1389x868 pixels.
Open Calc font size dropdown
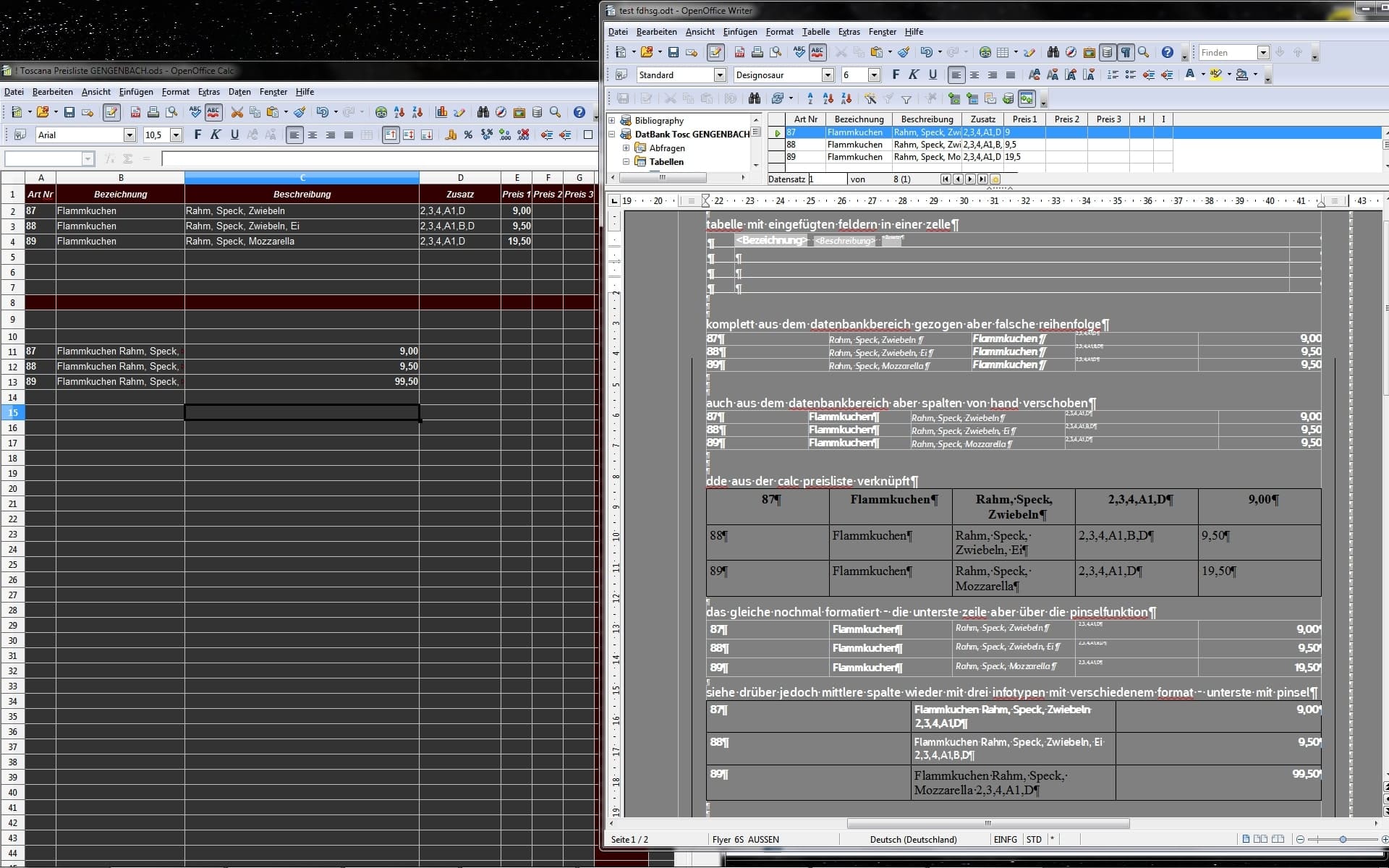(176, 135)
